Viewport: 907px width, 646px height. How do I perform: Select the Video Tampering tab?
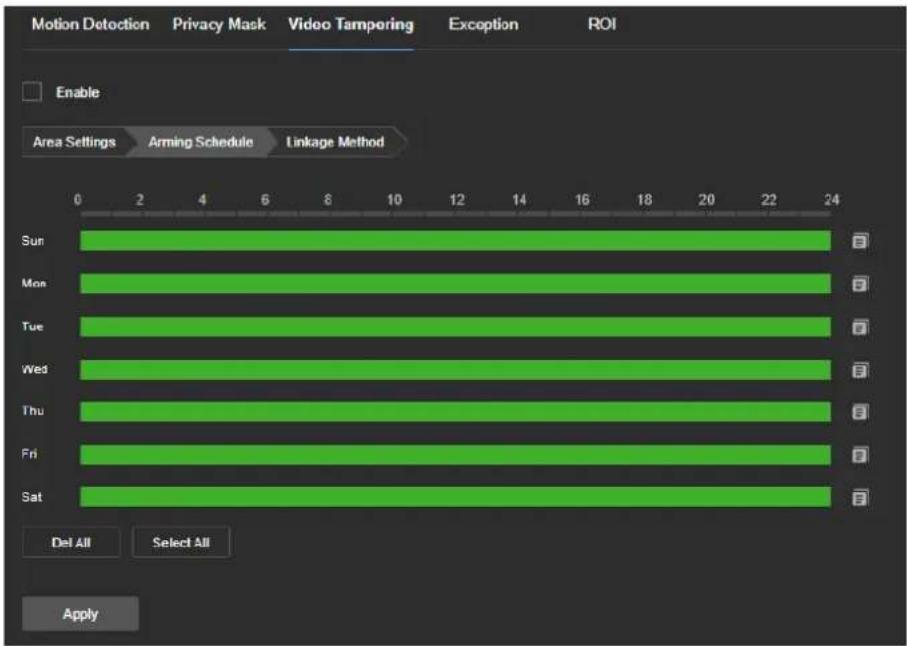pos(351,24)
